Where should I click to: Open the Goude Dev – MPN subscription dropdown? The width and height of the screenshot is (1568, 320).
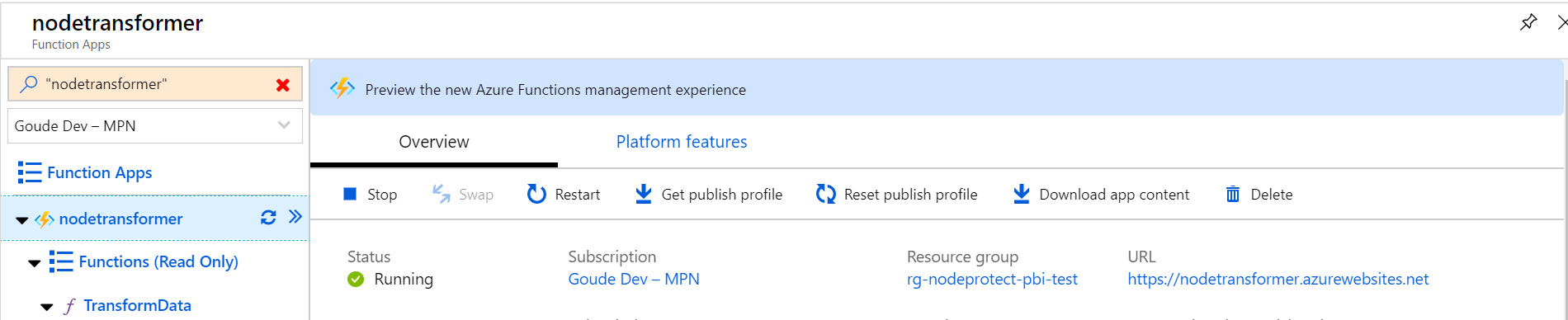(x=155, y=126)
